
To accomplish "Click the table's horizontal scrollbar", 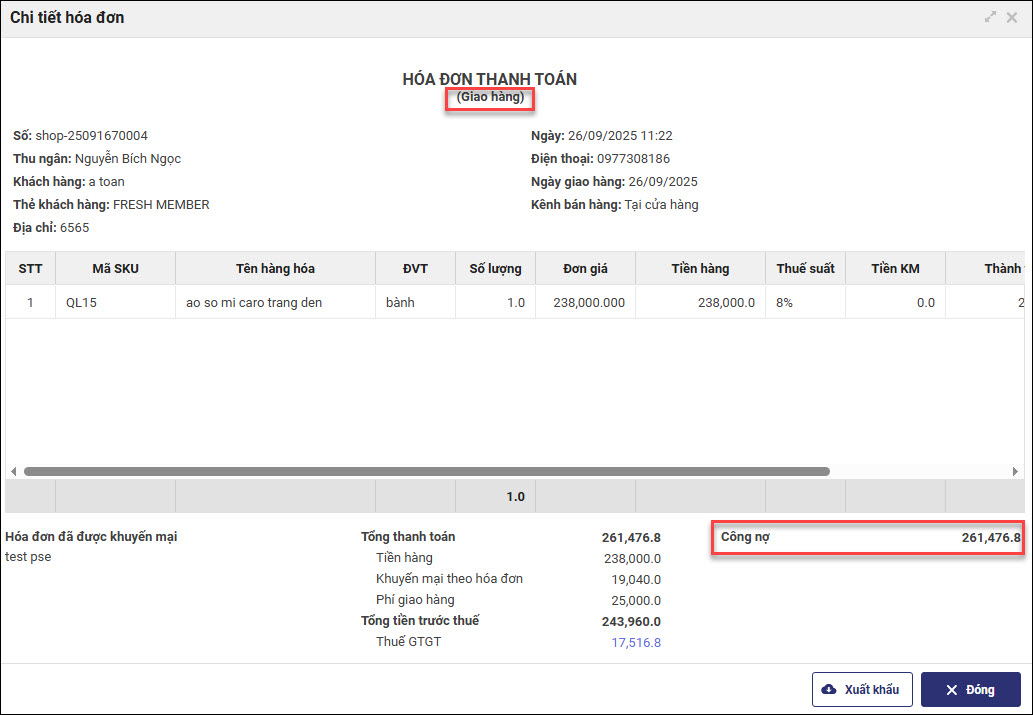I will (426, 471).
